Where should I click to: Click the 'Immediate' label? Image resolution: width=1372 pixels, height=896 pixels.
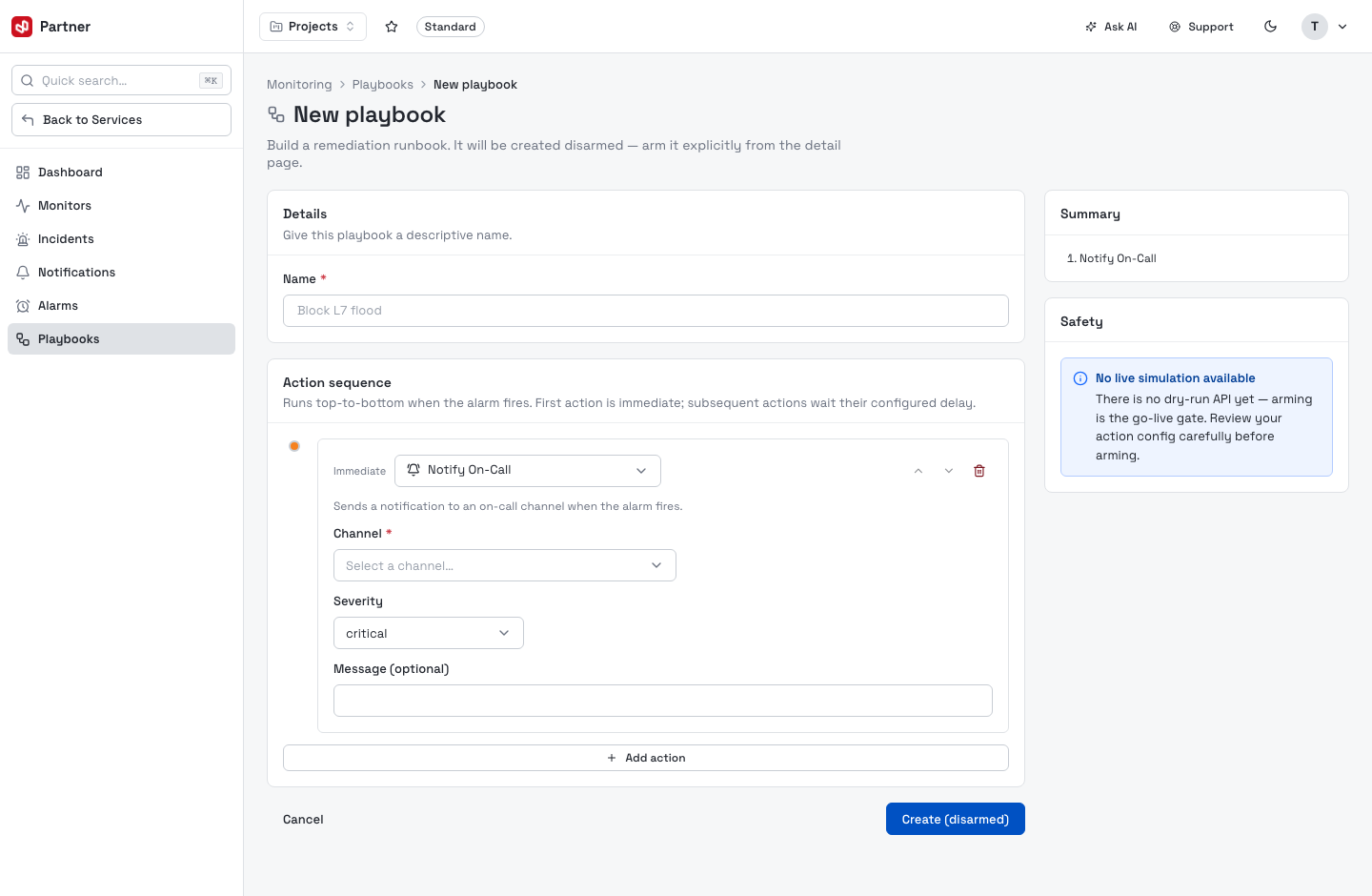(x=359, y=472)
